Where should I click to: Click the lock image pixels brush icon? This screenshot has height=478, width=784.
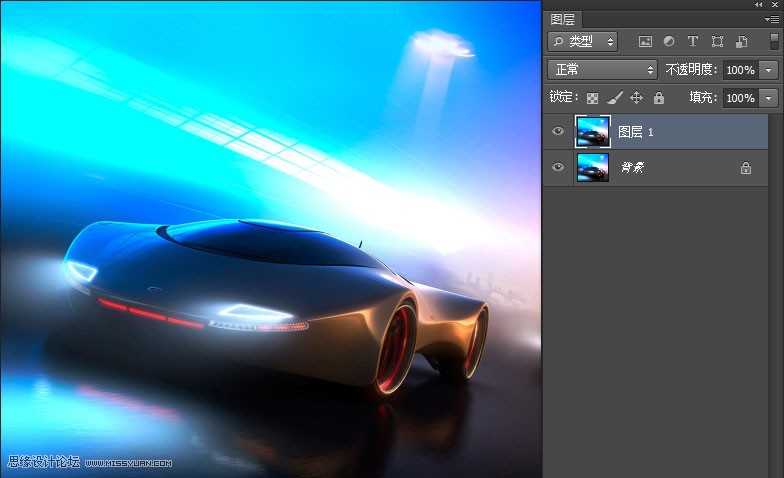tap(614, 98)
